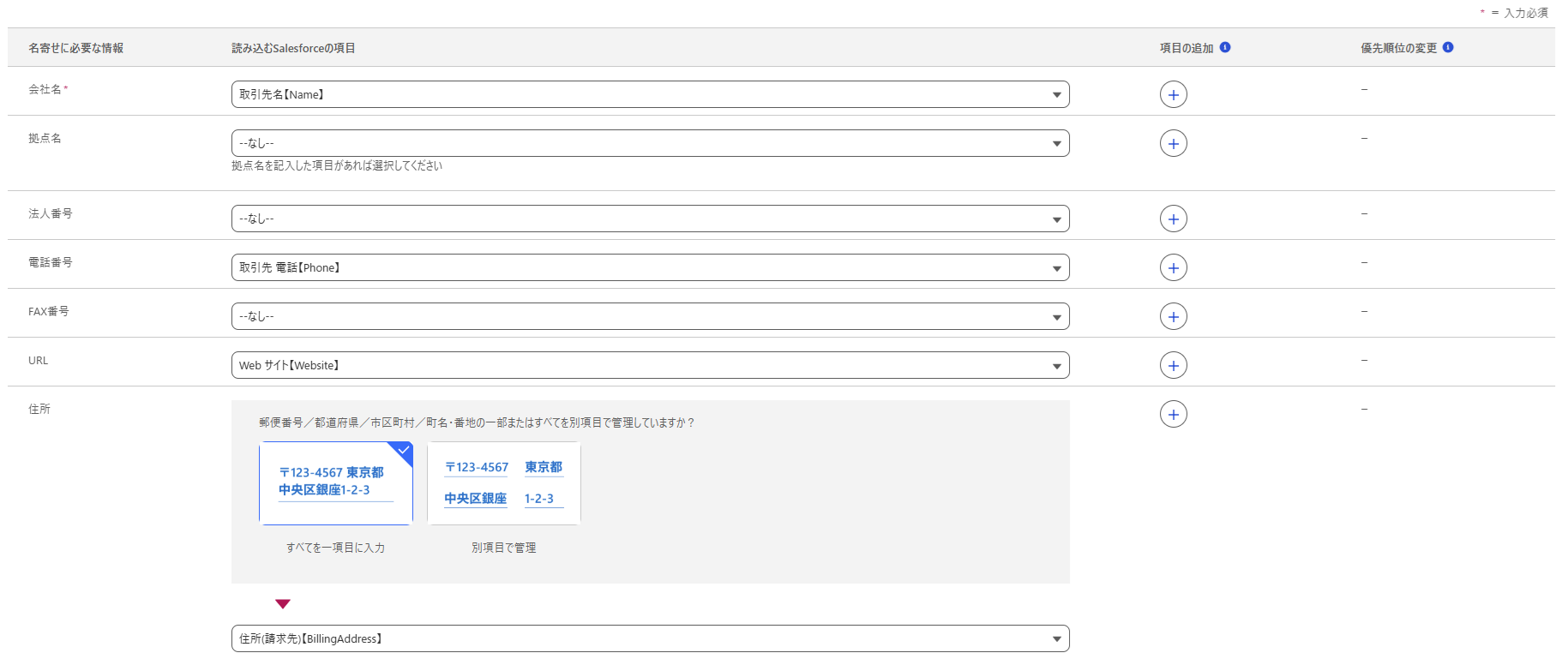Click the plus icon for 法人番号 row
Viewport: 1568px width, 653px height.
(x=1173, y=219)
